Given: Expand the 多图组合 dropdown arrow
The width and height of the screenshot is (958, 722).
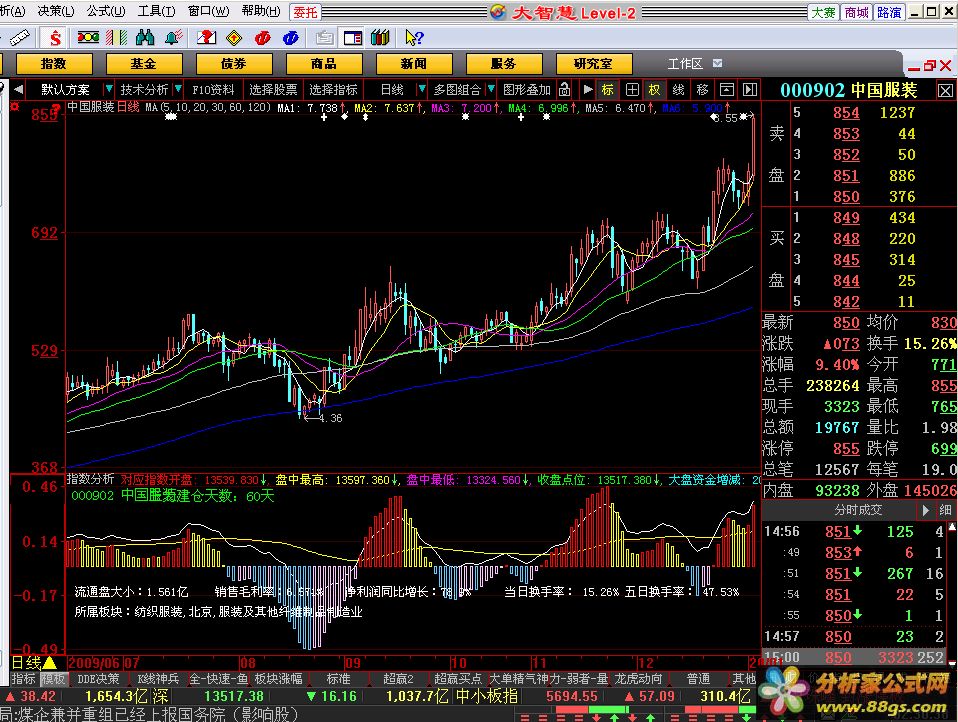Looking at the screenshot, I should pos(491,90).
